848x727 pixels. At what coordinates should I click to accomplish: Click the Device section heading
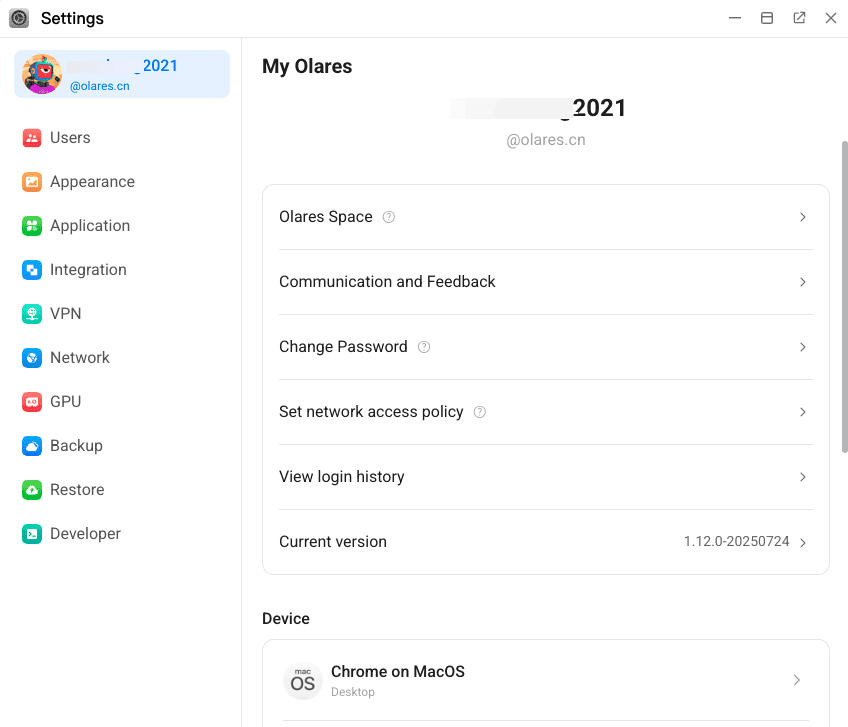(x=286, y=618)
